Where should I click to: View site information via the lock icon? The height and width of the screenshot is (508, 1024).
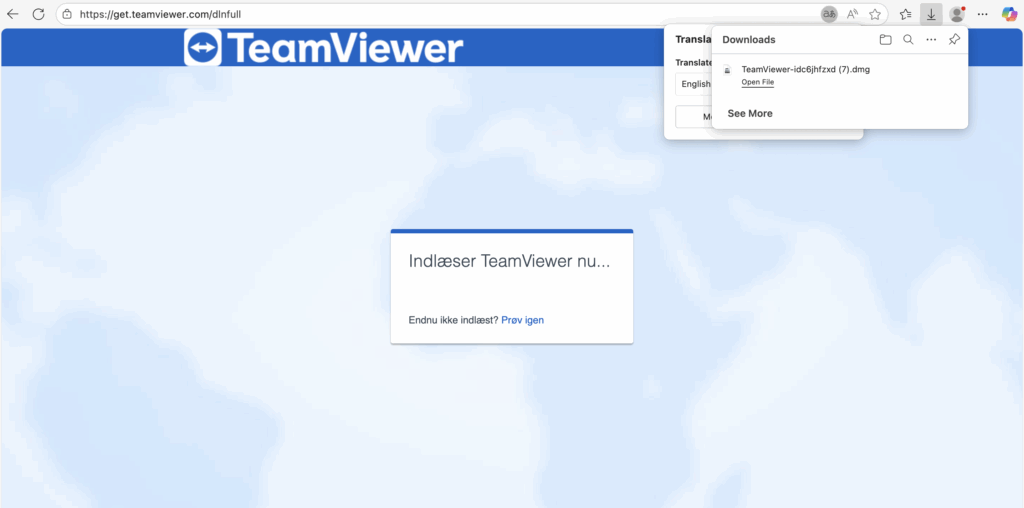pos(67,14)
